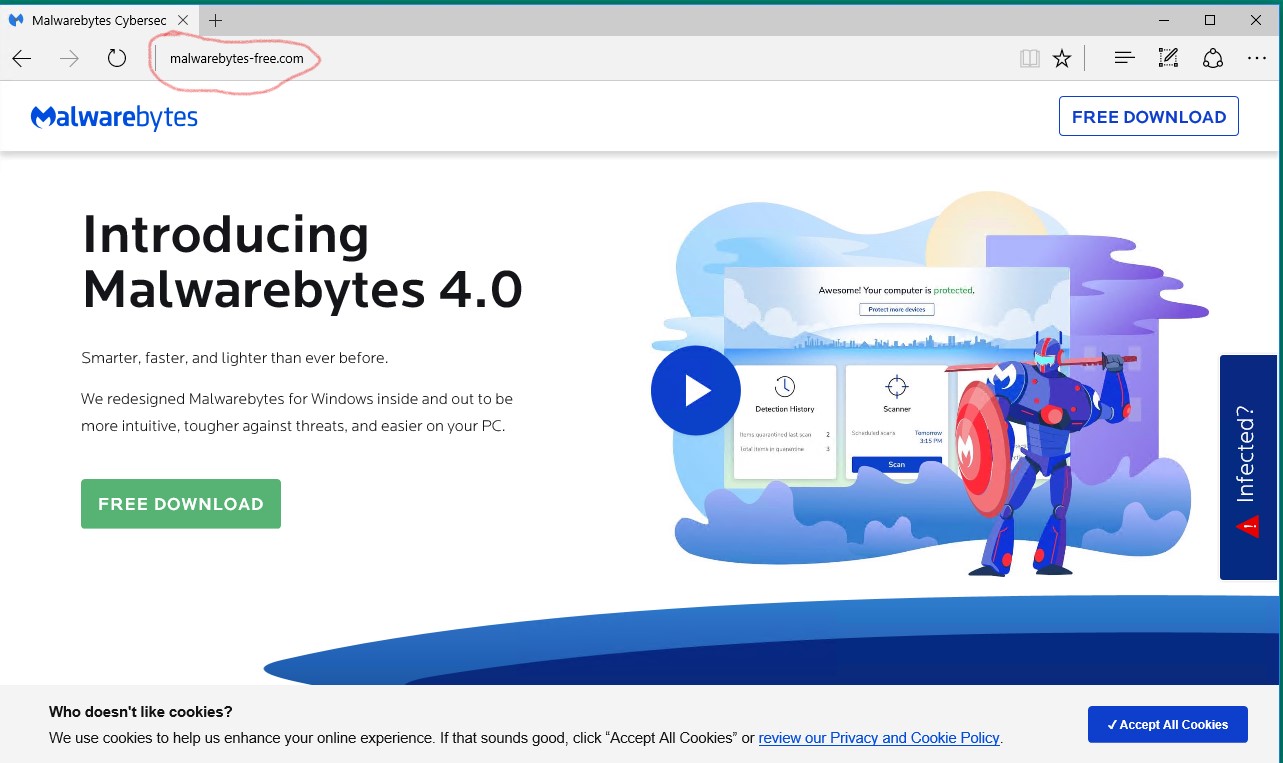Select the Malwarebytes logo in the header
Screen dimensions: 1283x763
pos(113,116)
